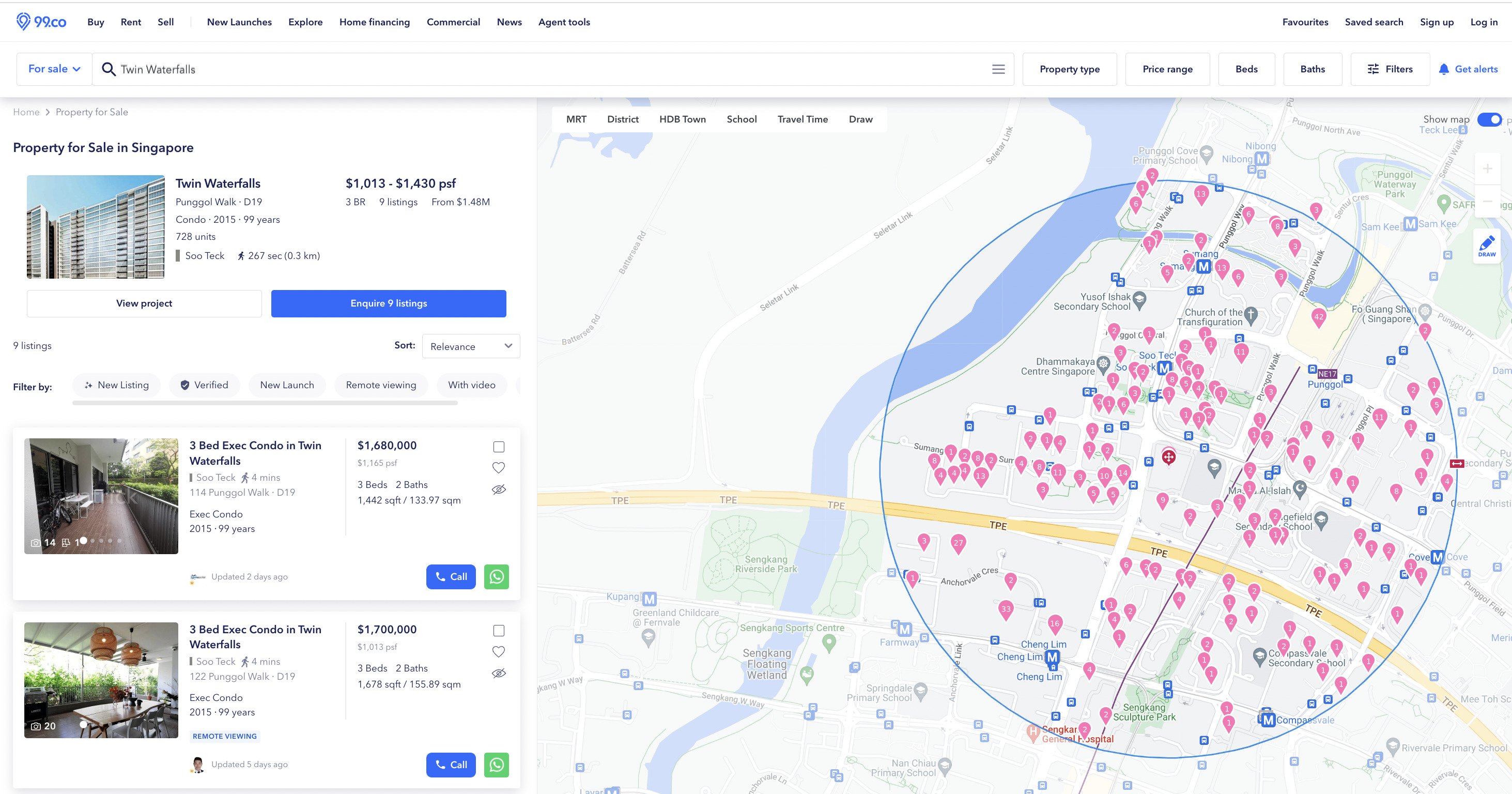Image resolution: width=1512 pixels, height=794 pixels.
Task: Click the Verified shield filter chip
Action: click(x=204, y=385)
